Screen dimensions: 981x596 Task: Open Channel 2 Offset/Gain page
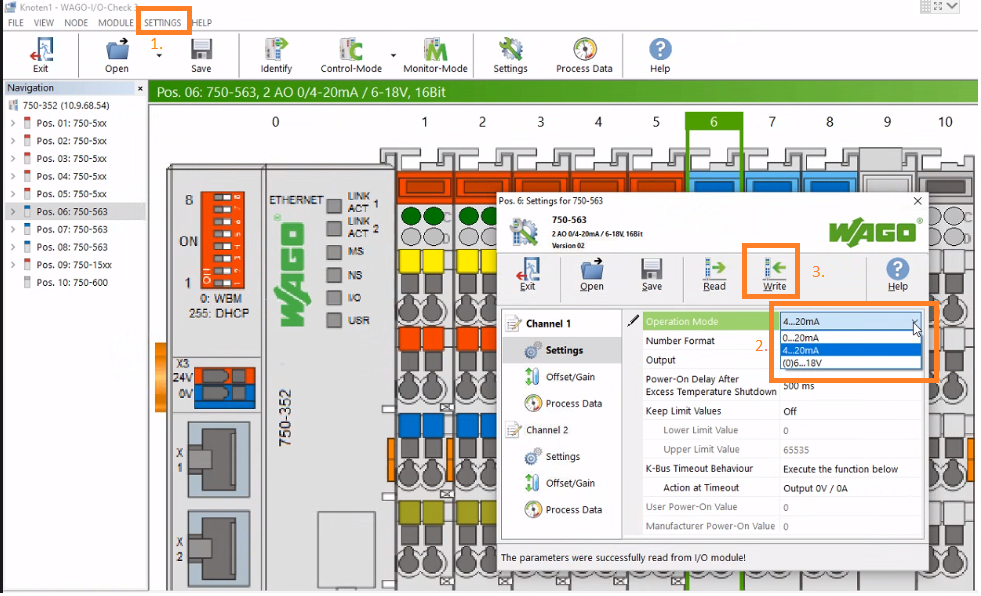coord(570,483)
